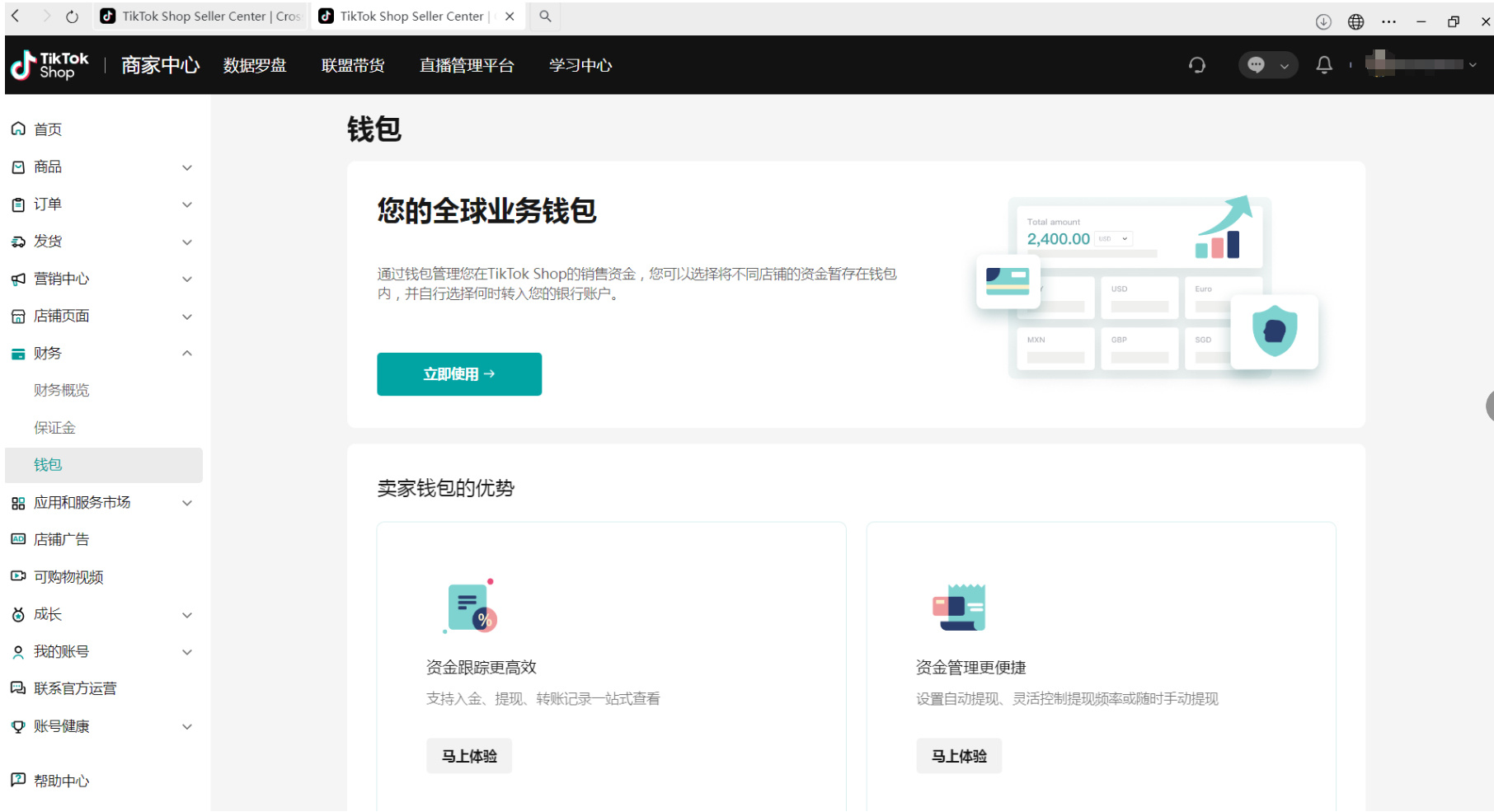This screenshot has height=812, width=1494.
Task: Open the customer support headset icon
Action: tap(1197, 65)
